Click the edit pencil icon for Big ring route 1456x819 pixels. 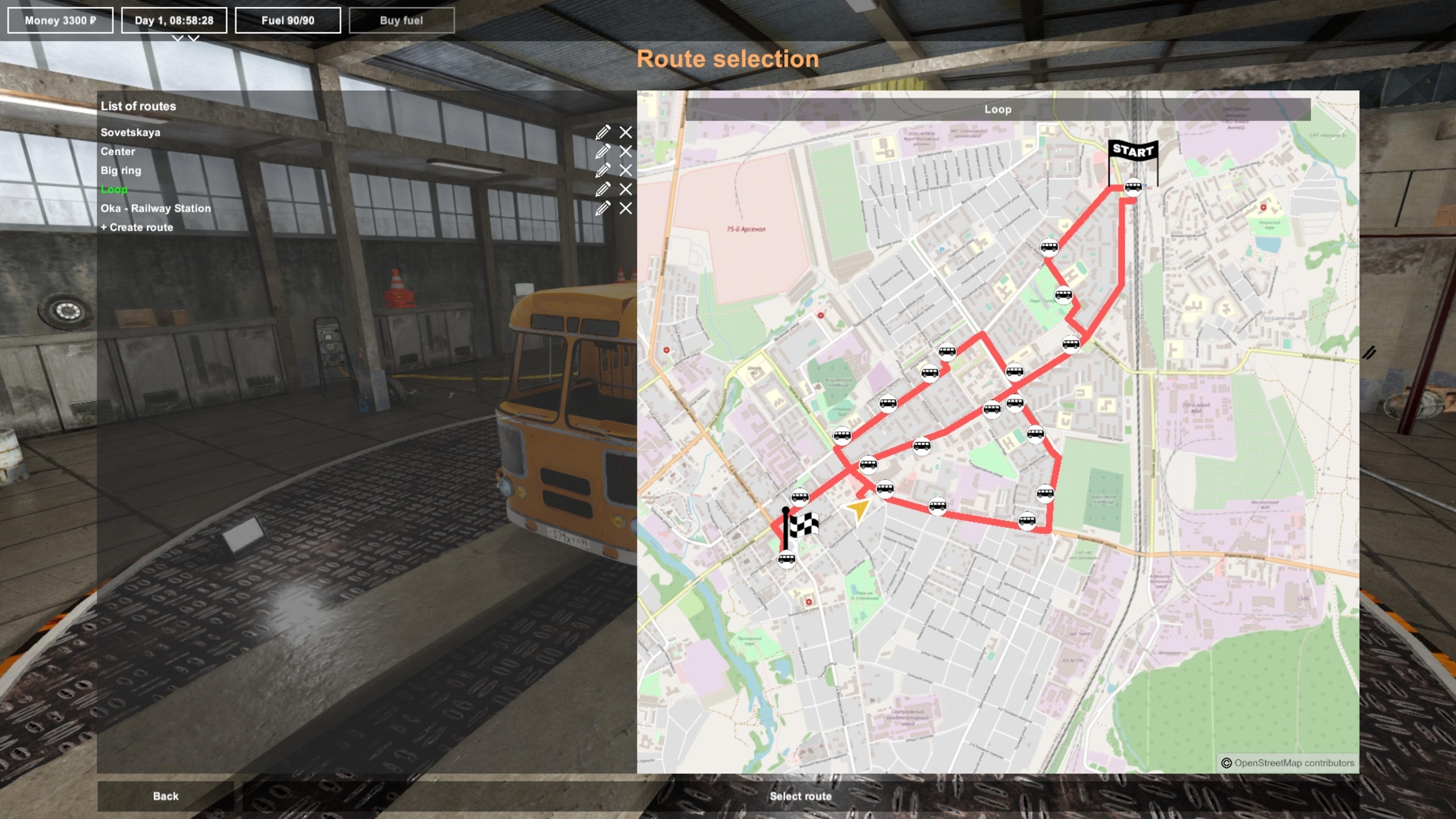pos(603,170)
